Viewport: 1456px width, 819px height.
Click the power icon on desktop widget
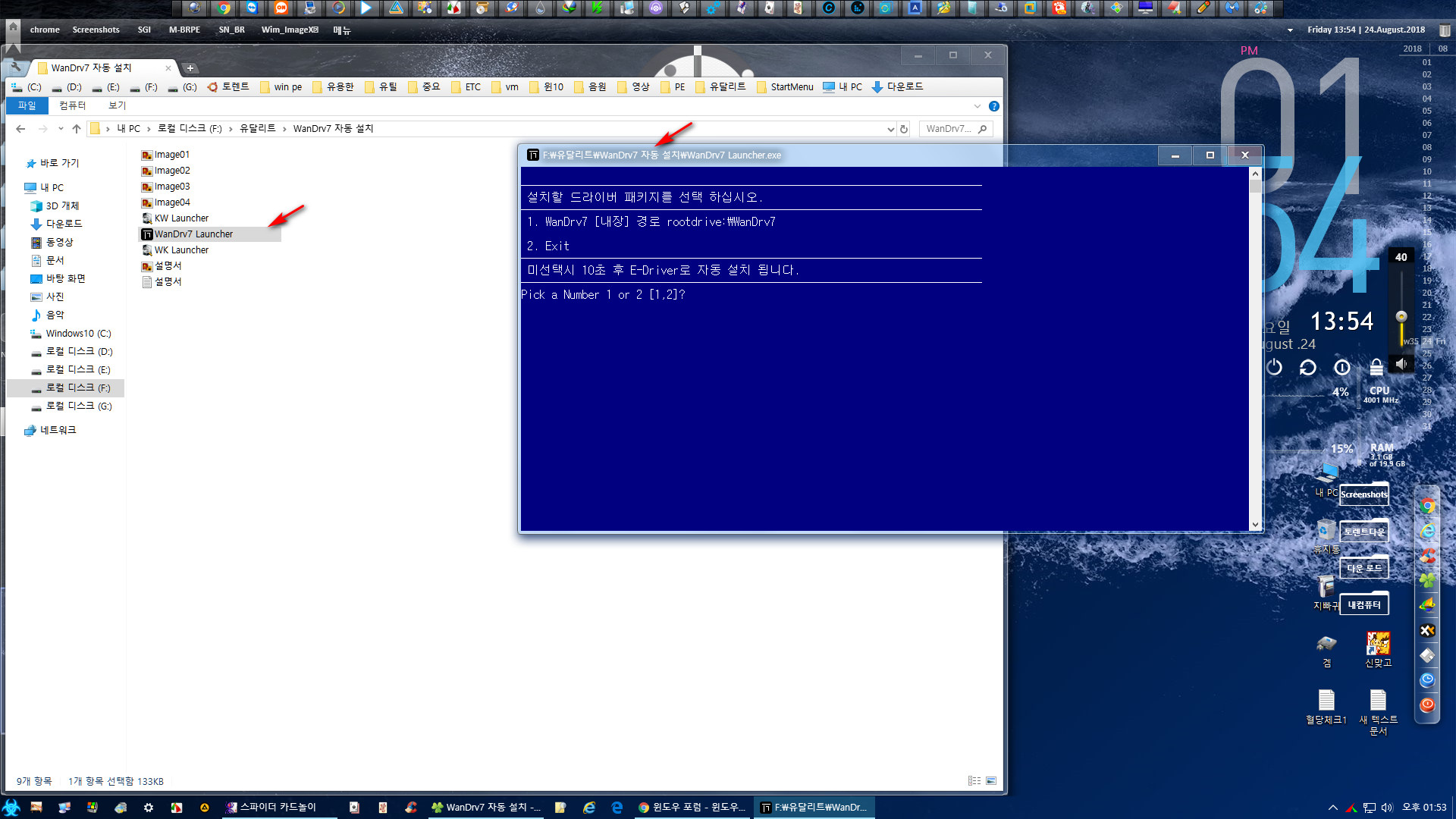(x=1274, y=368)
